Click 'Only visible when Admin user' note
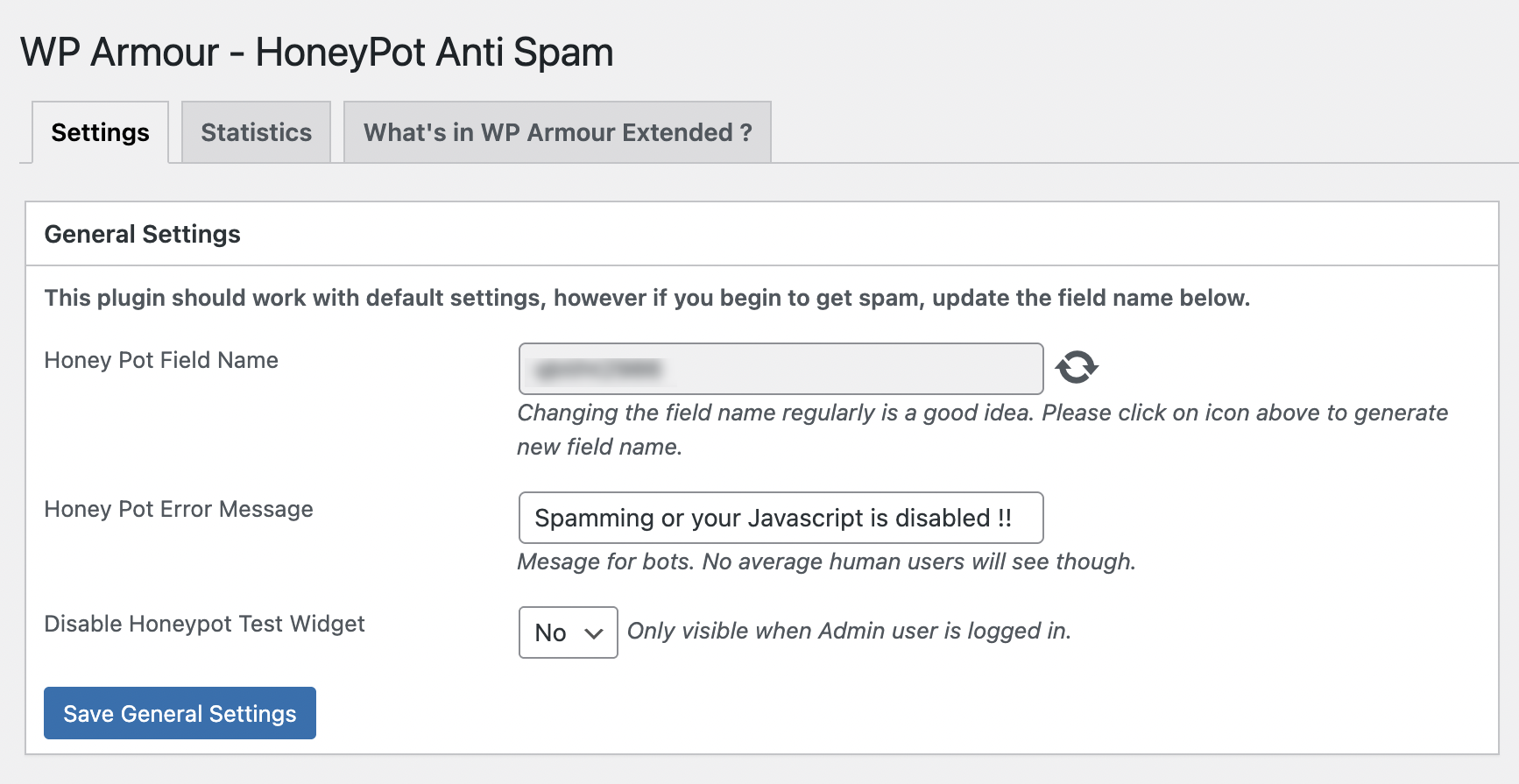 click(x=848, y=631)
